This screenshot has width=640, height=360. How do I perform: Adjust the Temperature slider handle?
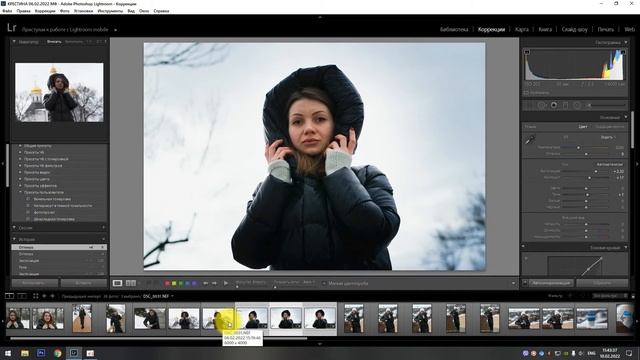tap(578, 147)
